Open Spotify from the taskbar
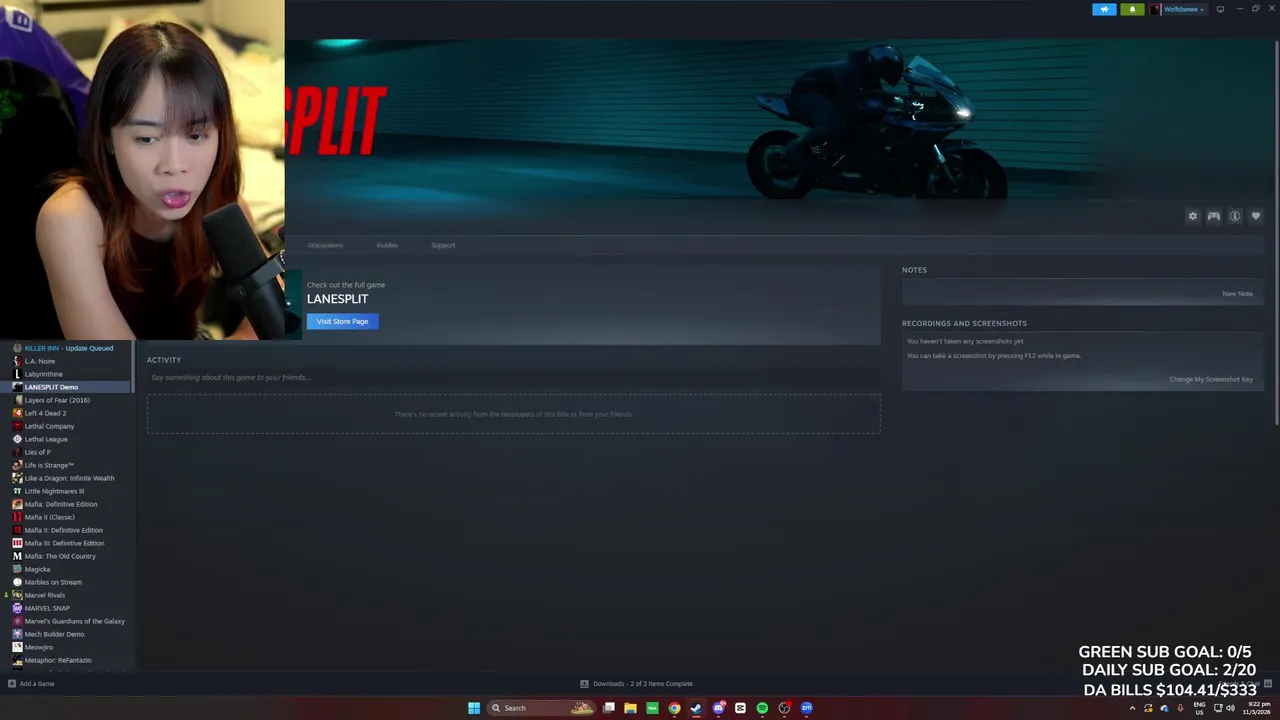This screenshot has width=1280, height=720. coord(762,708)
